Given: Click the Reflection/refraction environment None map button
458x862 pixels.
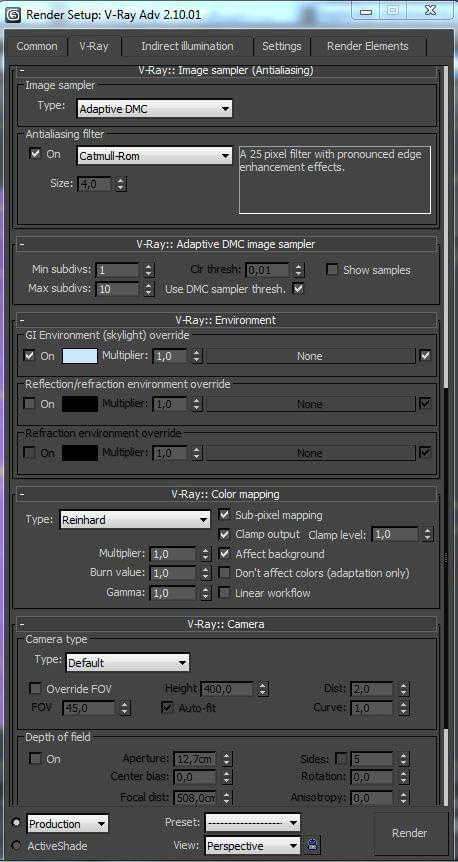Looking at the screenshot, I should pos(310,404).
